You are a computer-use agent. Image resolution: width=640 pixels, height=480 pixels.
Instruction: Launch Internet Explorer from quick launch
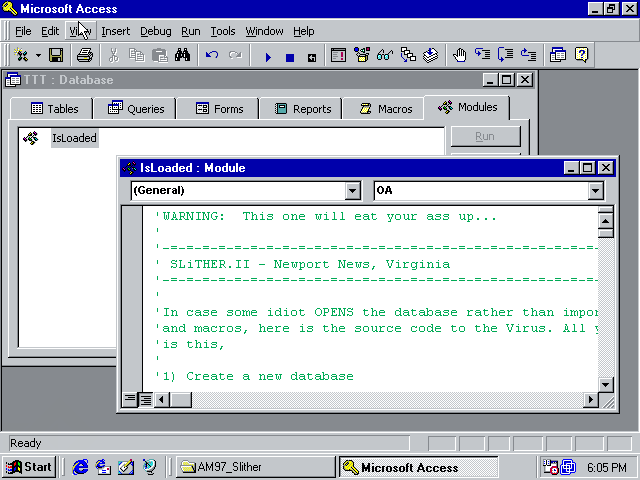point(80,467)
